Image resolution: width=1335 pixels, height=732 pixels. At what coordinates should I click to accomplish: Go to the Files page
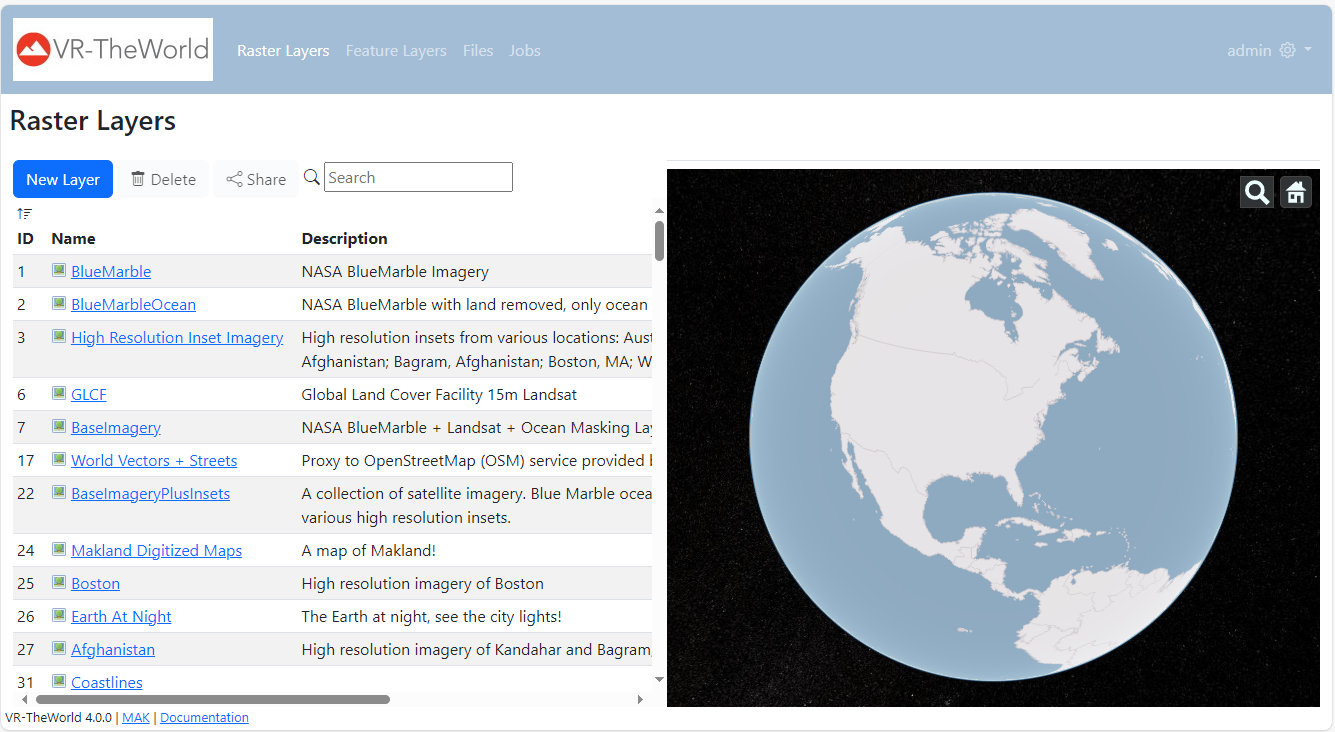(478, 51)
